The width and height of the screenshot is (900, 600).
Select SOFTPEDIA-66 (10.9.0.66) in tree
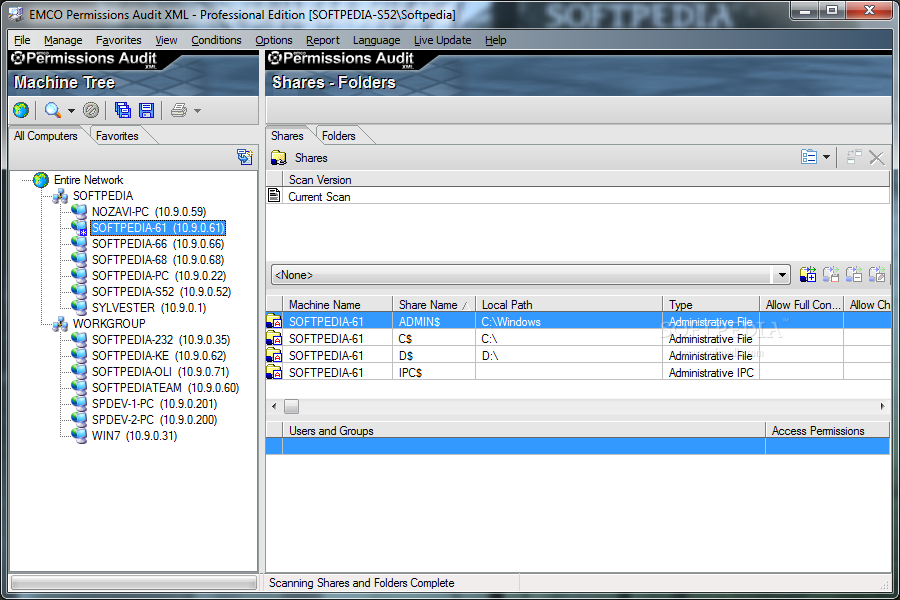coord(158,244)
